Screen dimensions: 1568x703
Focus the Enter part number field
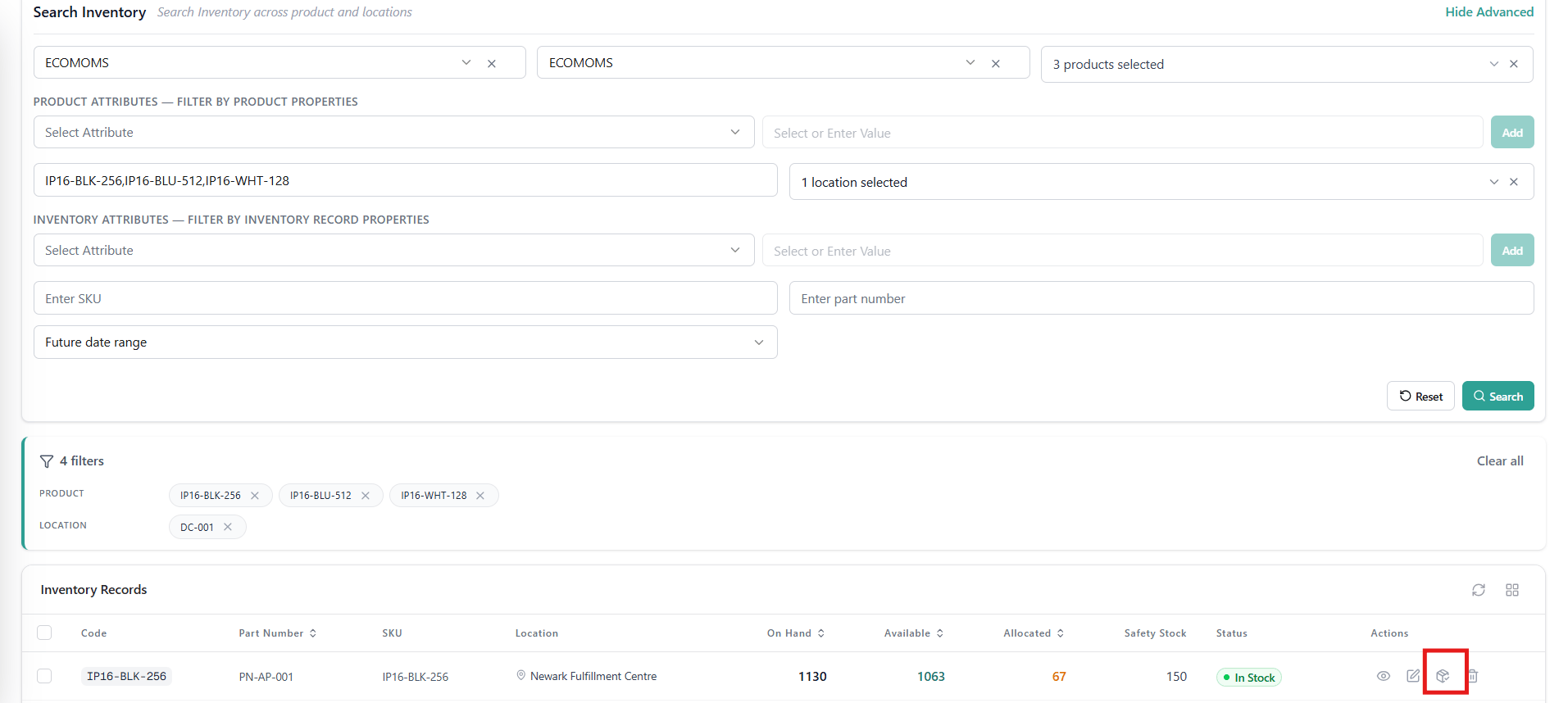pyautogui.click(x=1161, y=298)
